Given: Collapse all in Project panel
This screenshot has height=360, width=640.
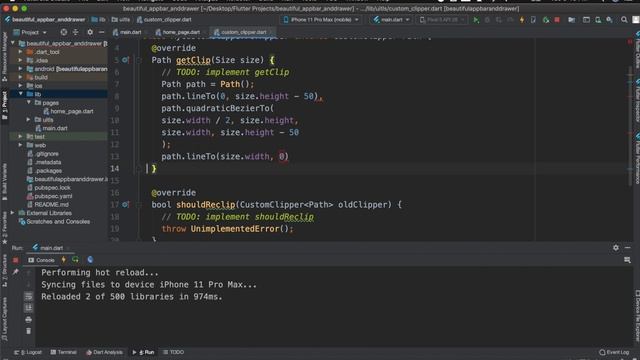Looking at the screenshot, I should pos(76,32).
